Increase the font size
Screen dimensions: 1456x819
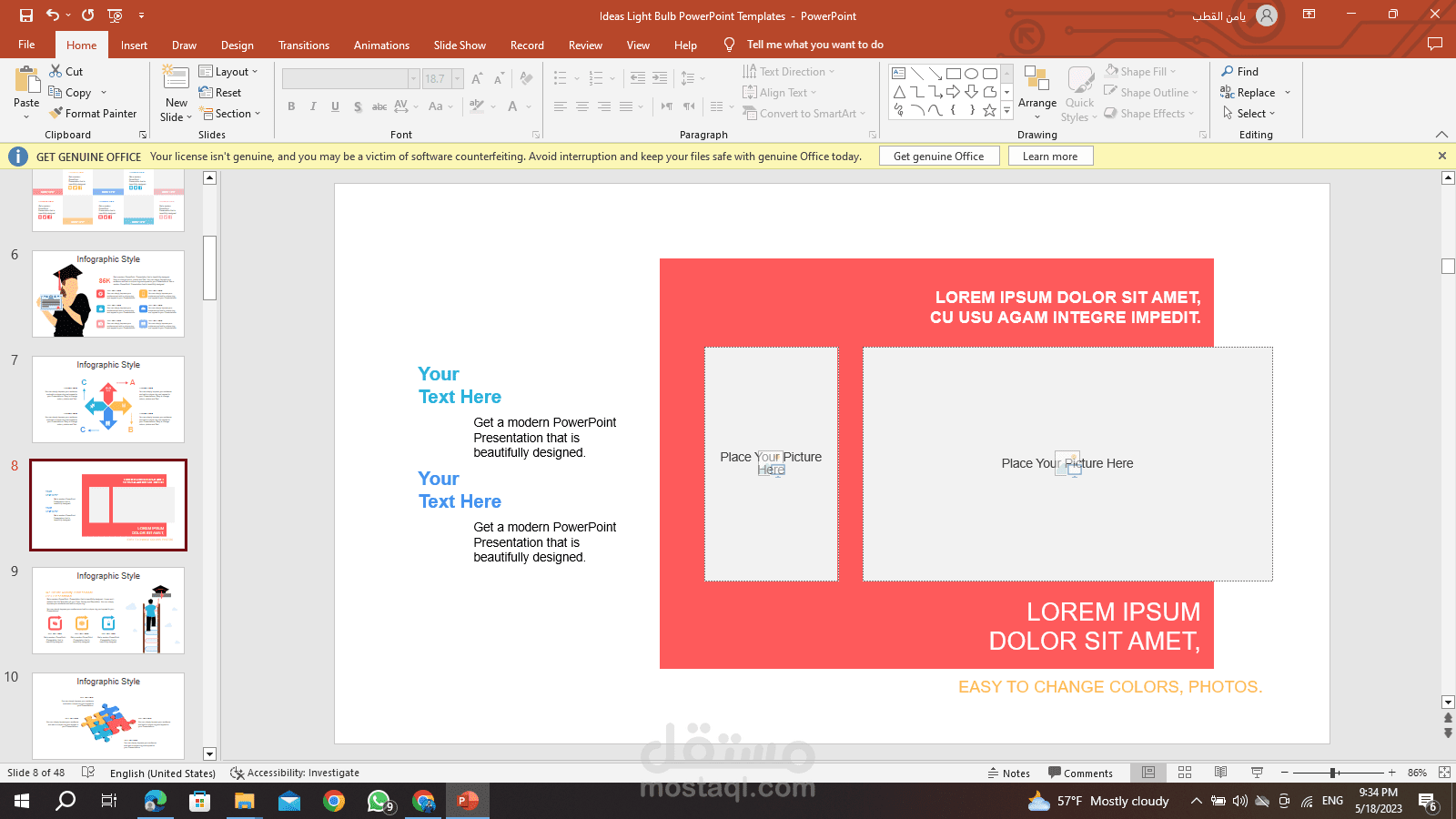477,79
